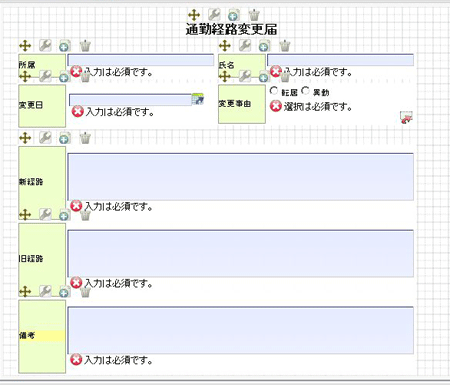This screenshot has width=450, height=385.
Task: Click the move handle directly above the 変更日 label
Action: coord(25,76)
